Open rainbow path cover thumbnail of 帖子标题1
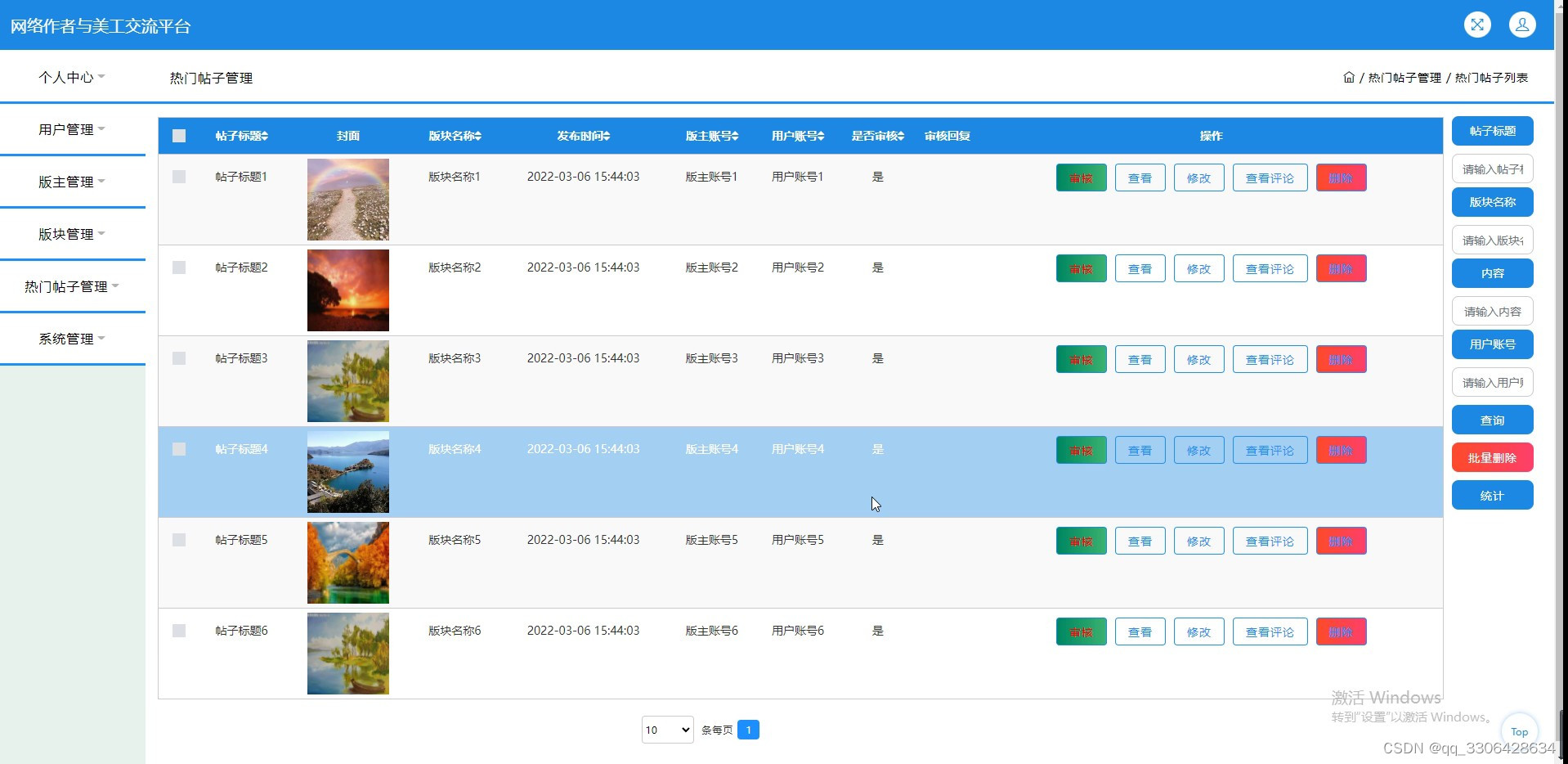The width and height of the screenshot is (1568, 764). 348,200
